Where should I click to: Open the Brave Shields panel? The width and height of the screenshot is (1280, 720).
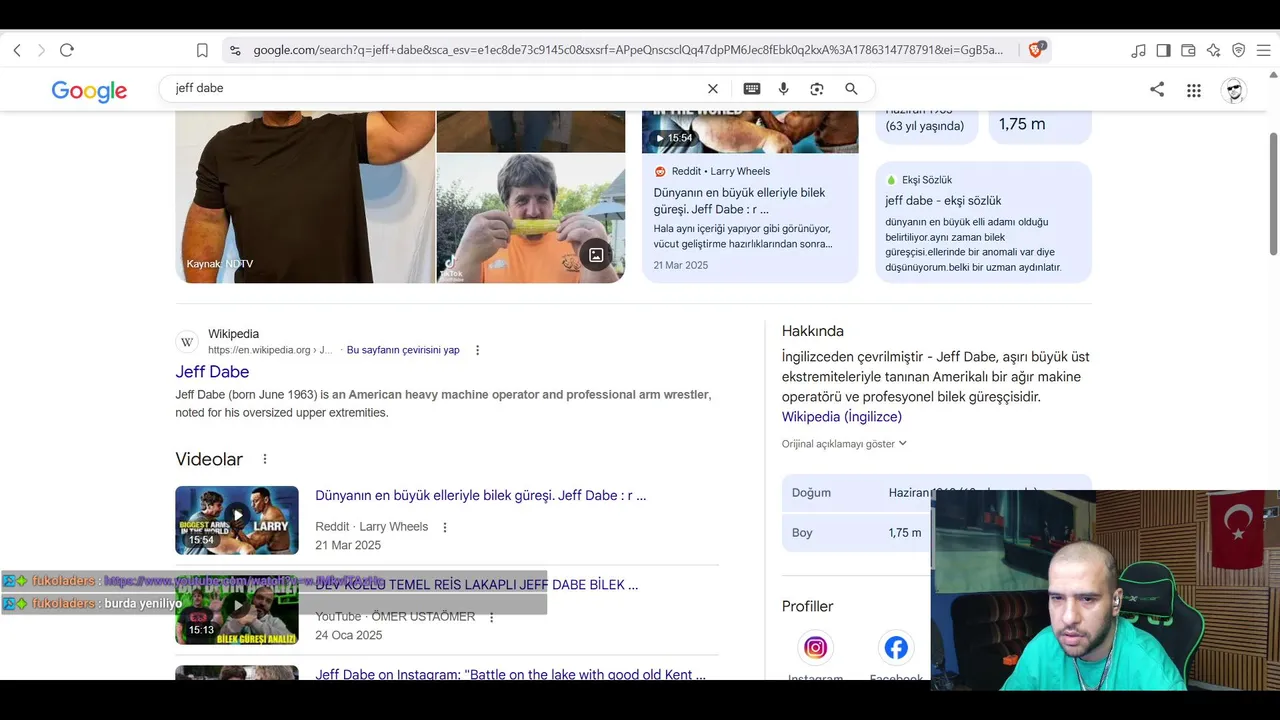(x=1036, y=49)
